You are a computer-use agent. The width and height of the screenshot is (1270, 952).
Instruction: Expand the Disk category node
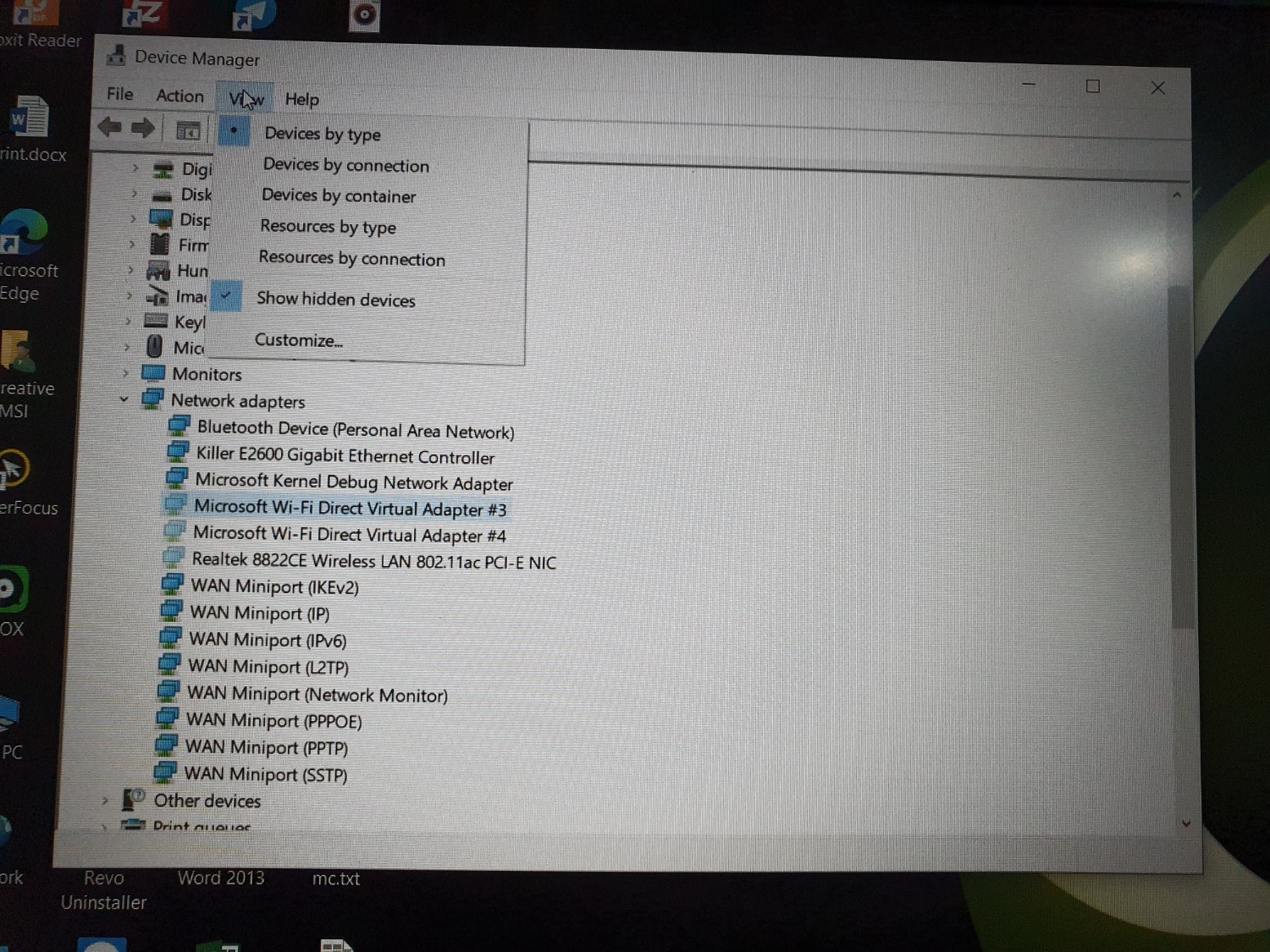pos(134,193)
